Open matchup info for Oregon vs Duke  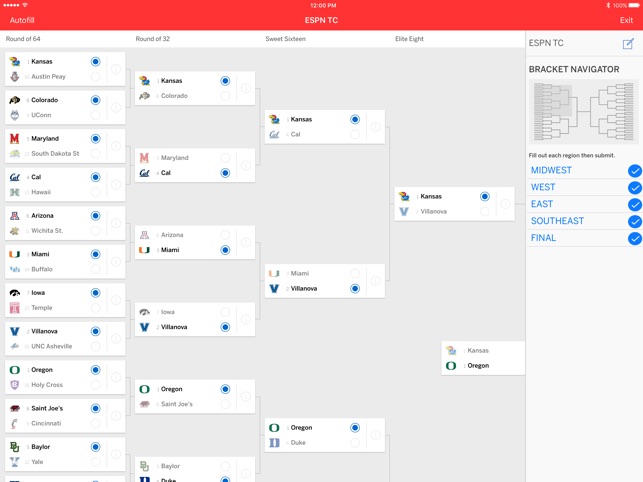(x=375, y=435)
